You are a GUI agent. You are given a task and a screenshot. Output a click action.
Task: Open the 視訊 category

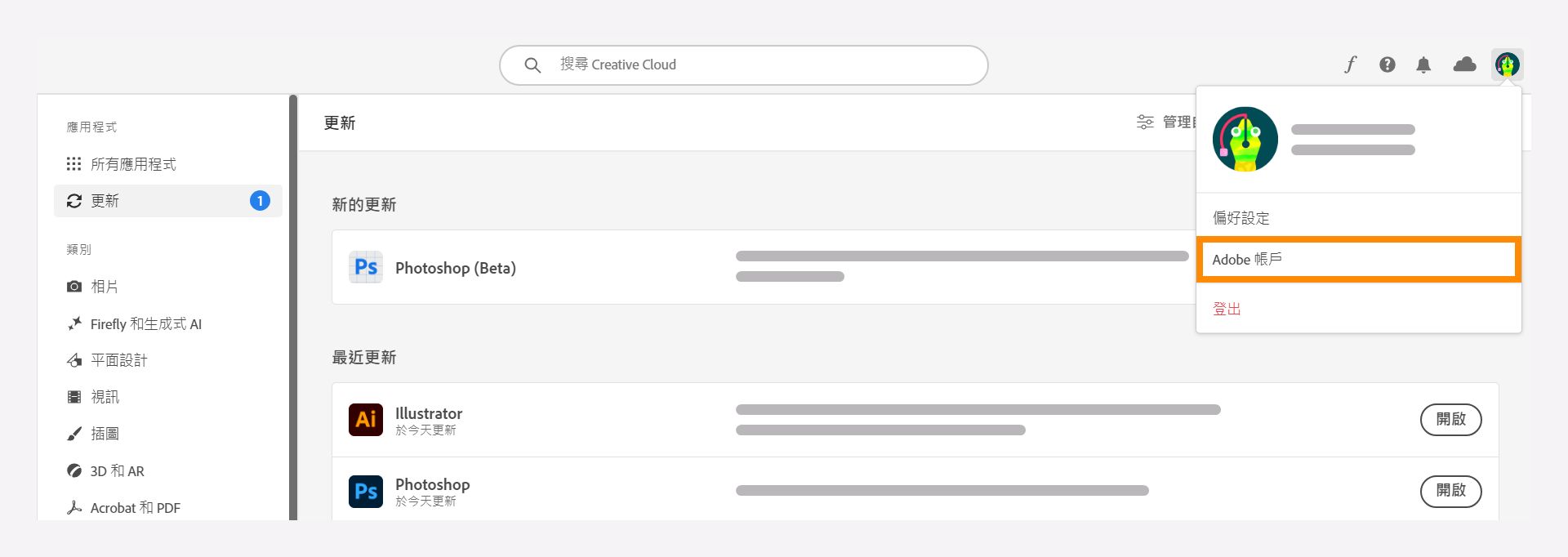tap(105, 396)
